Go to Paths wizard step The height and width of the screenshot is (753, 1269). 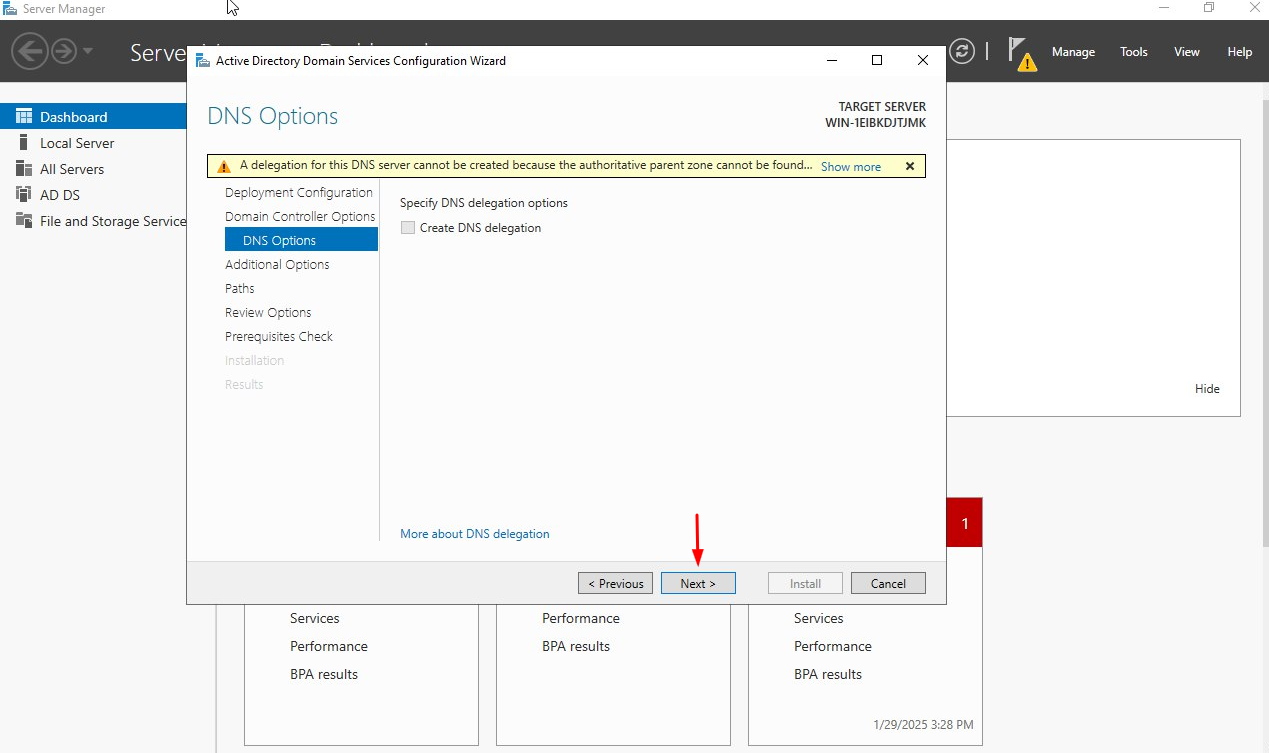[x=240, y=288]
